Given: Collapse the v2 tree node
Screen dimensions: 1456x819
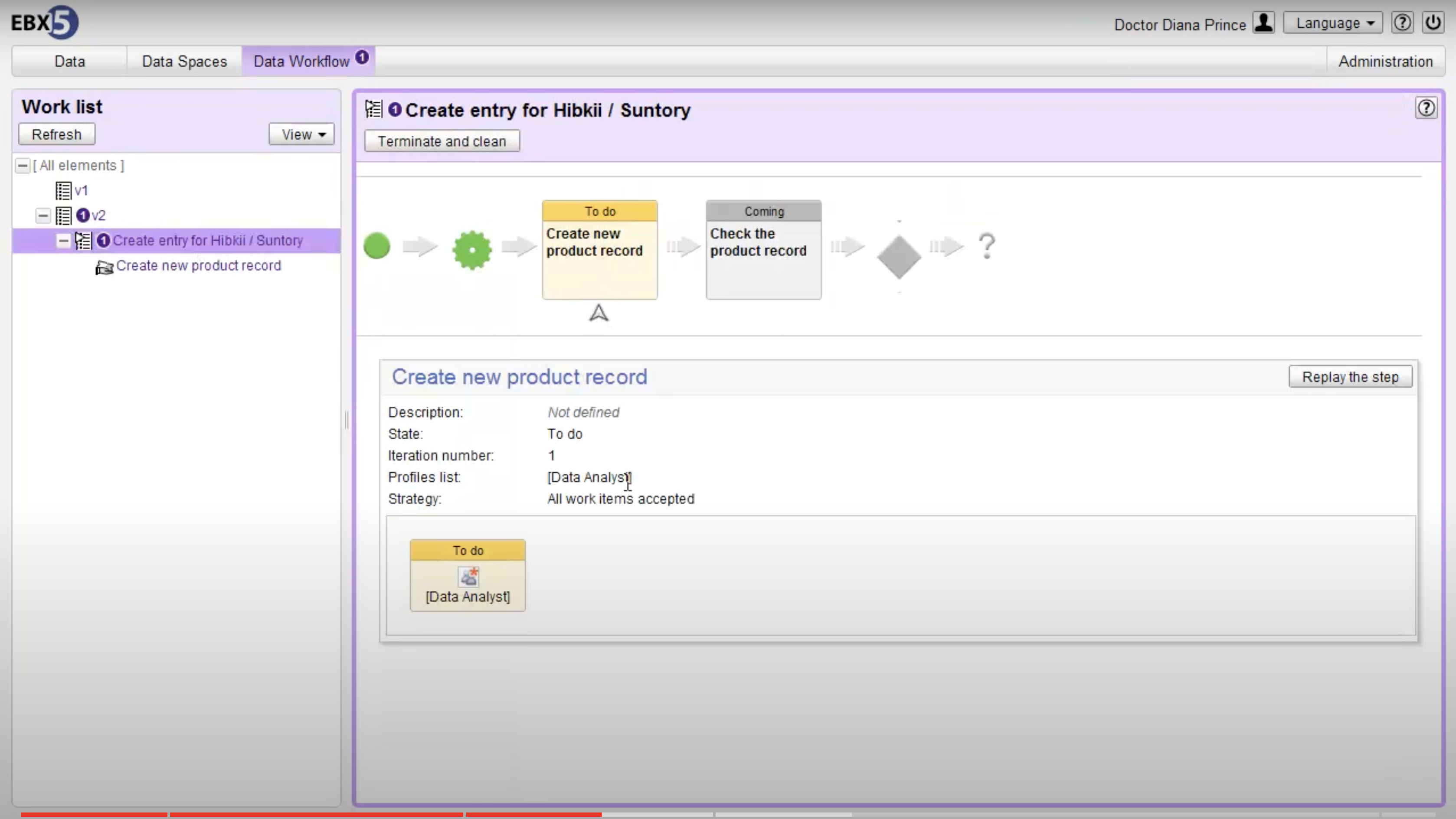Looking at the screenshot, I should pos(43,216).
